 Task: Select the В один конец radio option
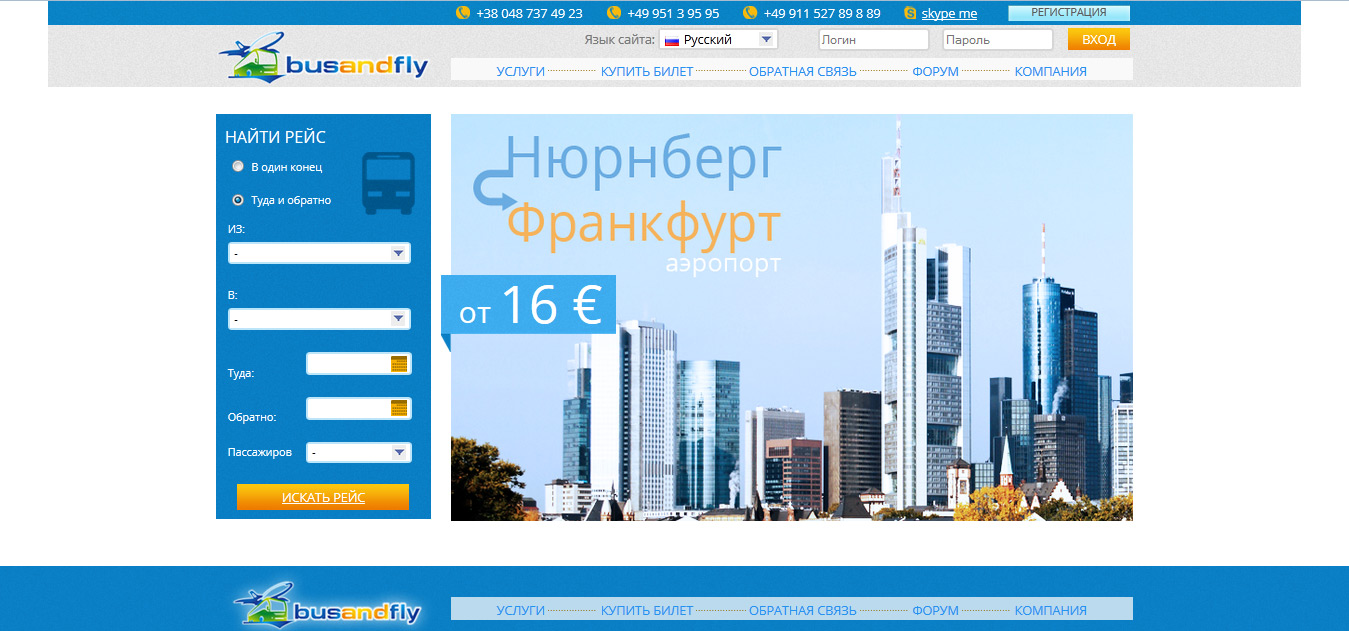[x=238, y=166]
